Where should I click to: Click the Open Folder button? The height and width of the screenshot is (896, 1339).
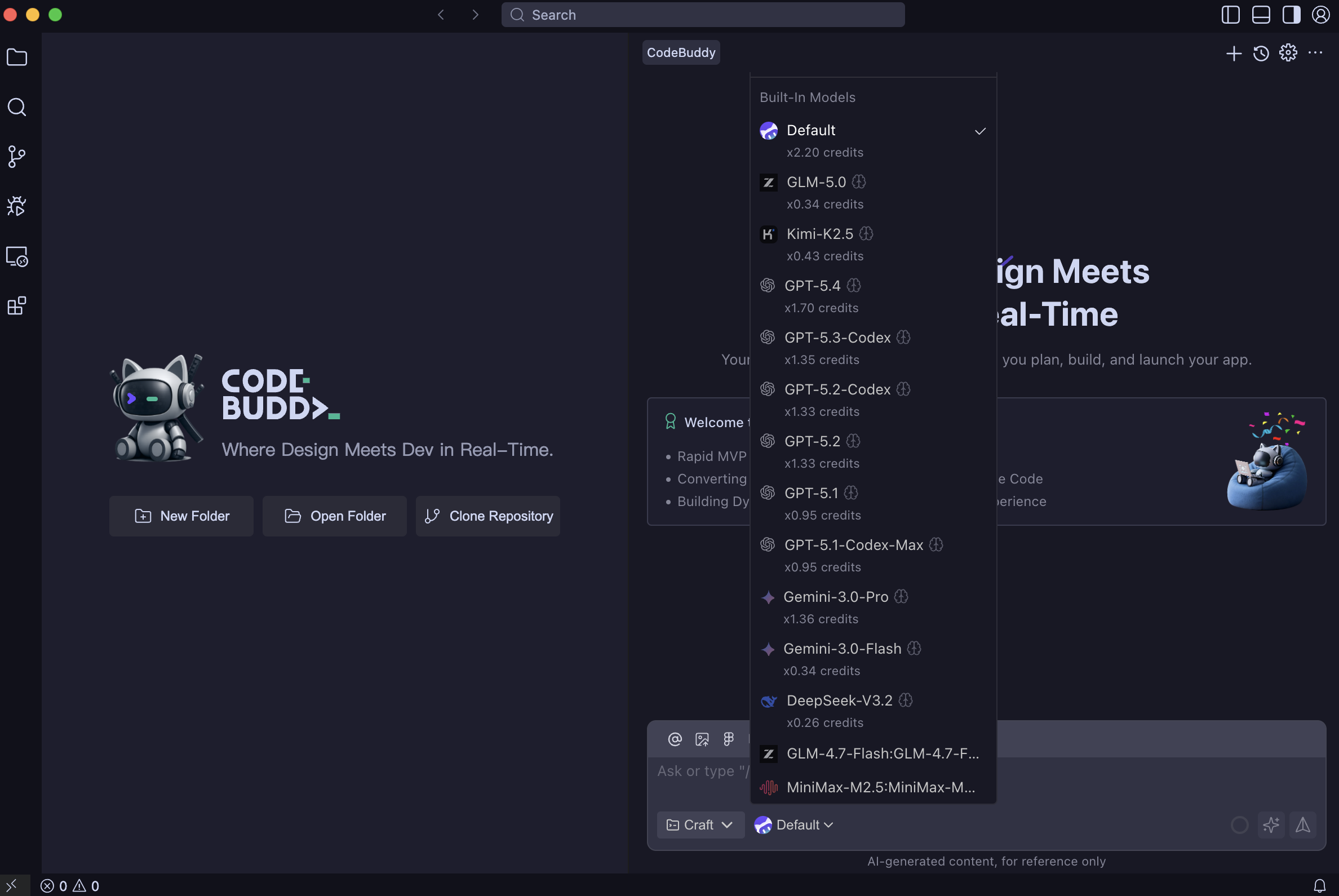(334, 516)
